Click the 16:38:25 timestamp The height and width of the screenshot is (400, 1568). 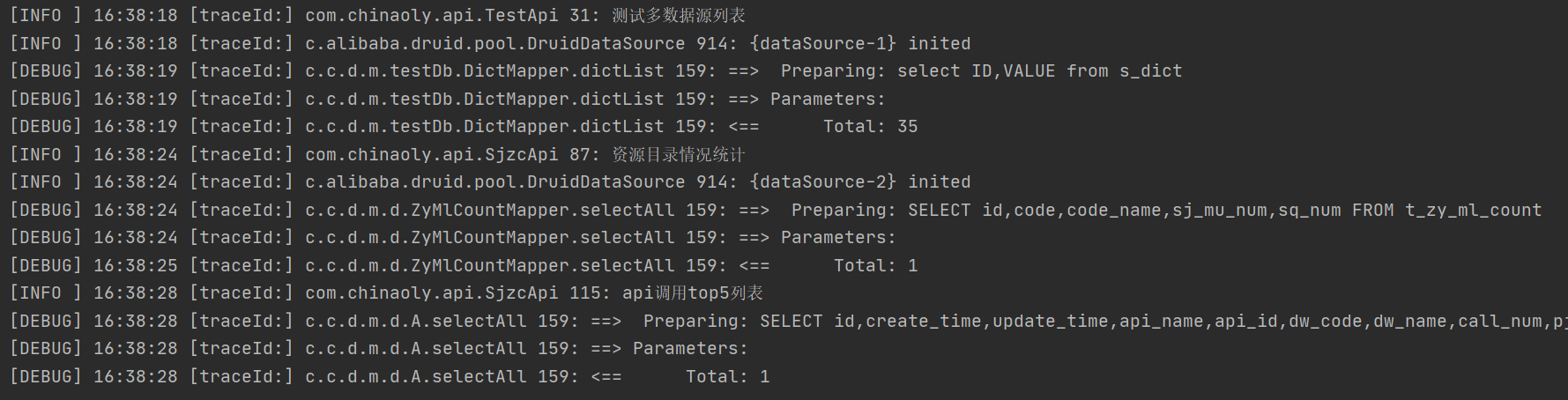click(136, 265)
